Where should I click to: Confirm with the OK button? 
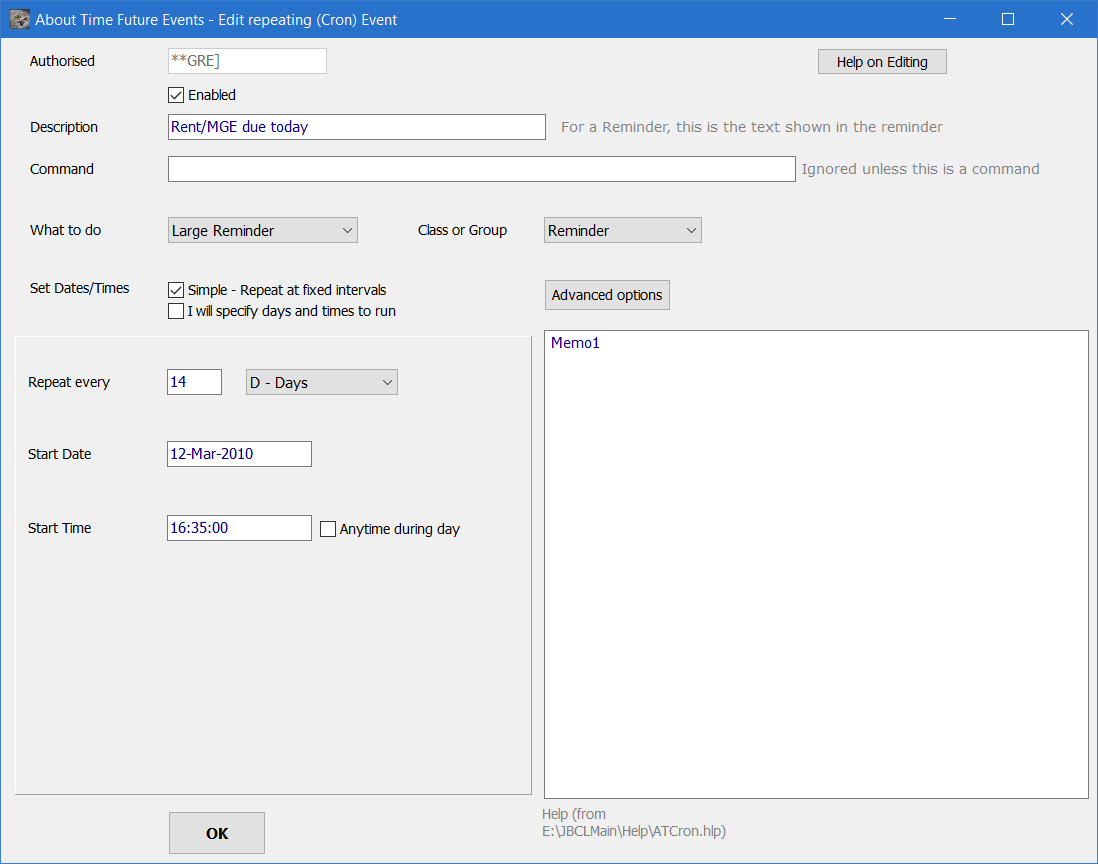coord(217,833)
